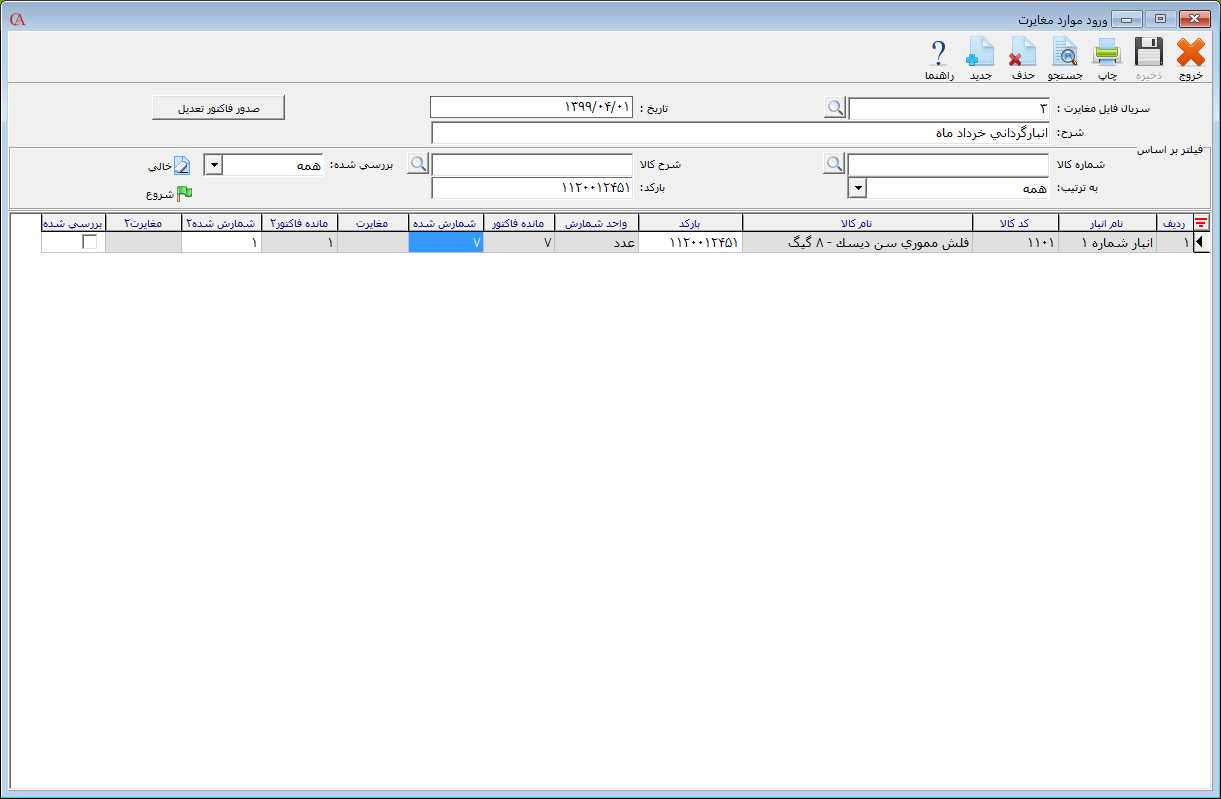Open Help (راهنما) question mark icon
Viewport: 1221px width, 799px height.
[x=938, y=54]
